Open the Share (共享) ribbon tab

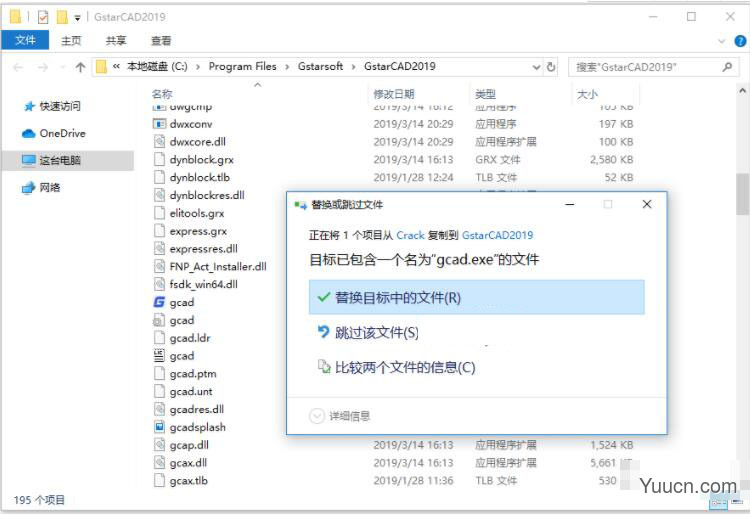point(116,41)
